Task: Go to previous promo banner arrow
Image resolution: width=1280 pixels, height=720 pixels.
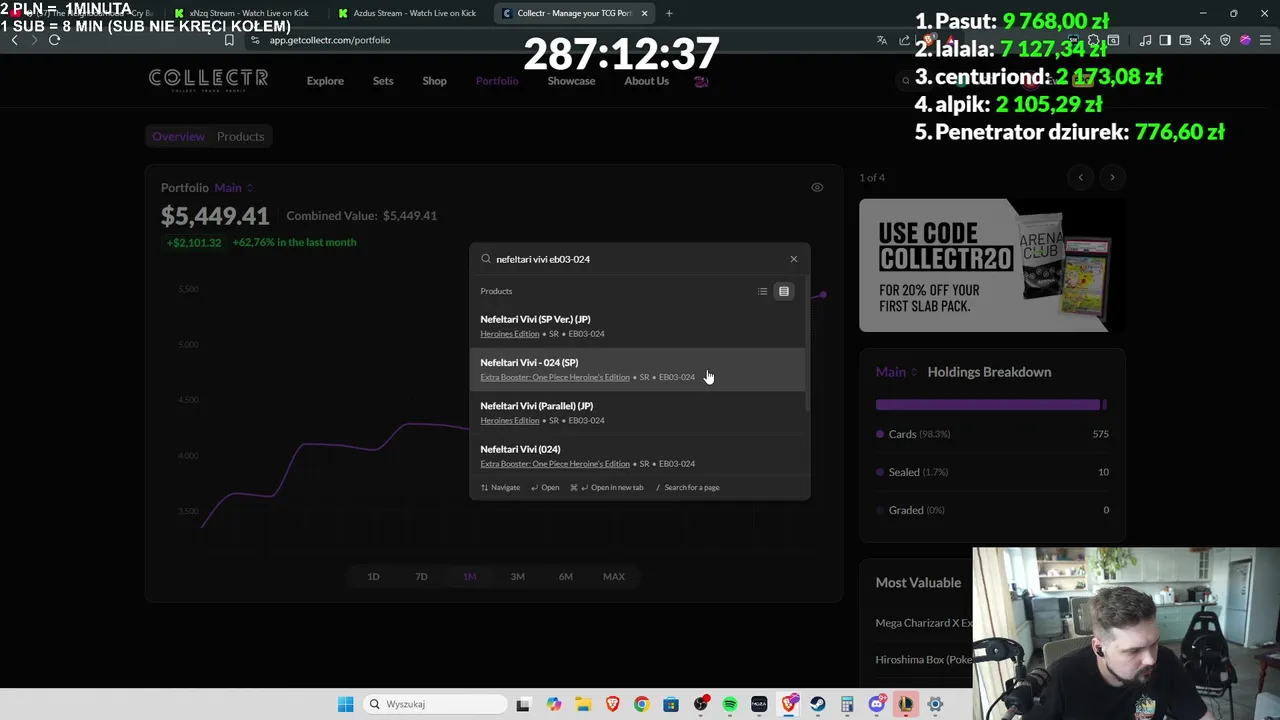Action: pos(1080,177)
